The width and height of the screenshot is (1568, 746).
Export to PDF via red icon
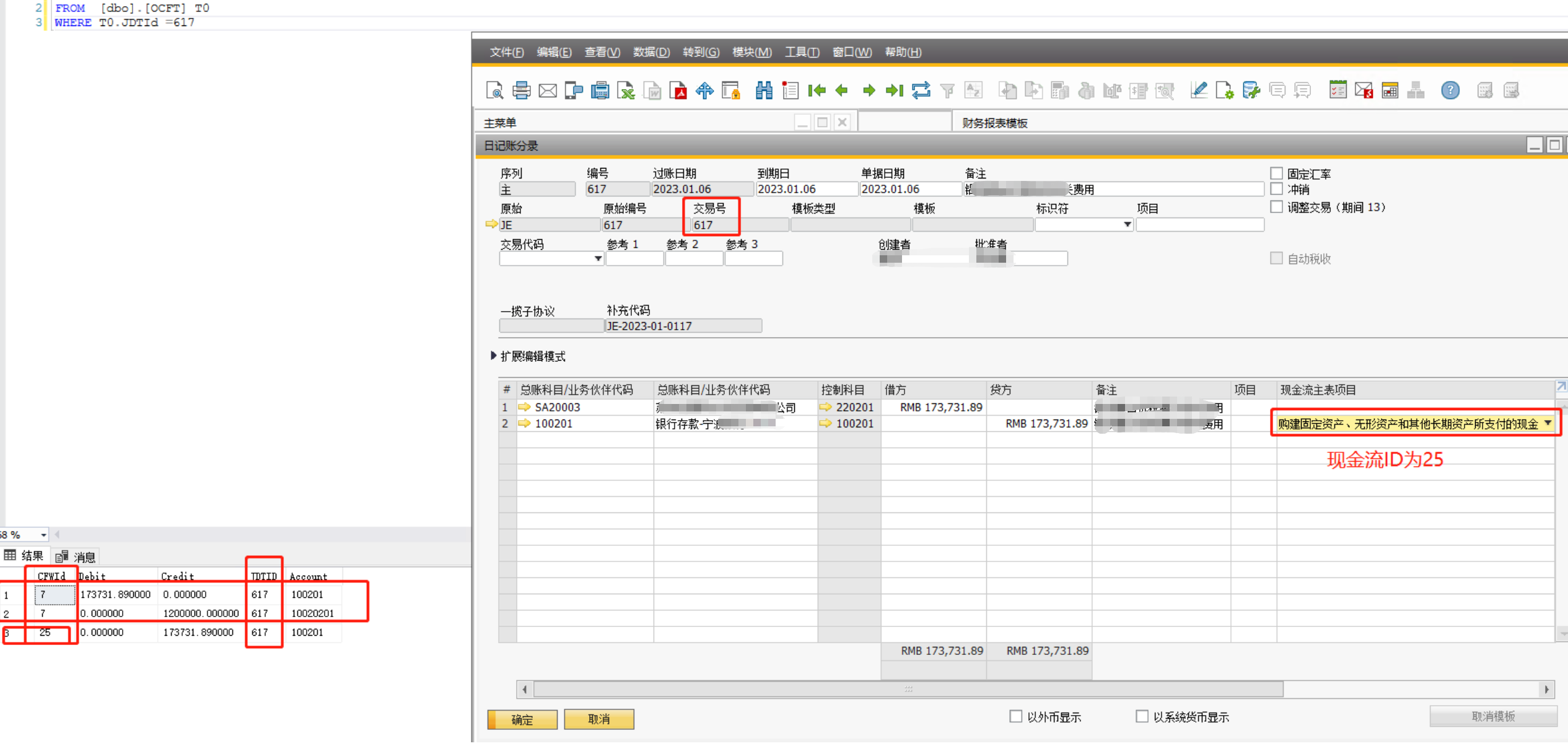678,91
